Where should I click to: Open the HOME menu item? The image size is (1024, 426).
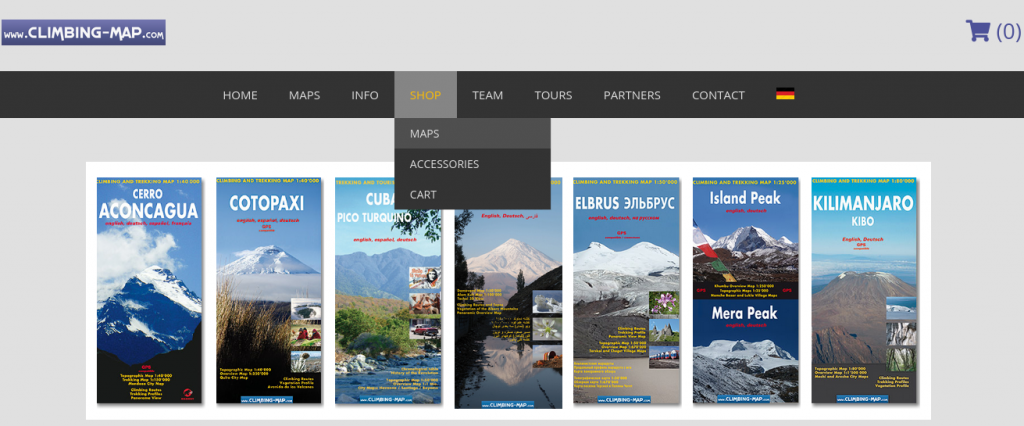[240, 95]
